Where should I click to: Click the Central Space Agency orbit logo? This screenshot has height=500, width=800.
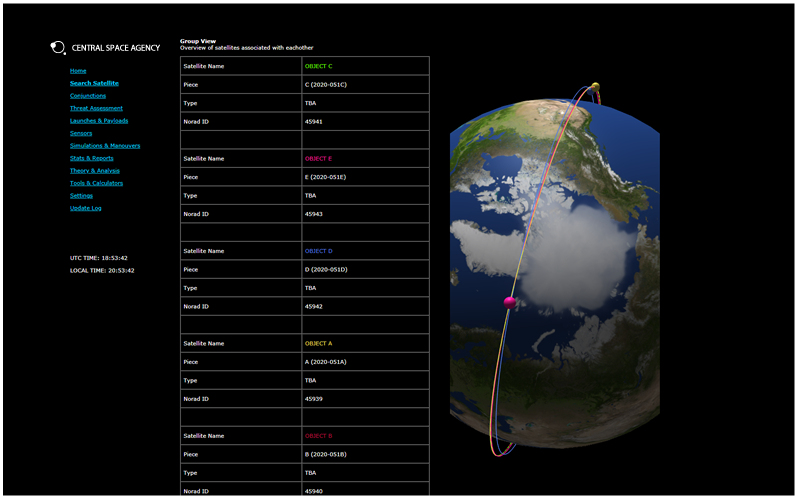(58, 48)
